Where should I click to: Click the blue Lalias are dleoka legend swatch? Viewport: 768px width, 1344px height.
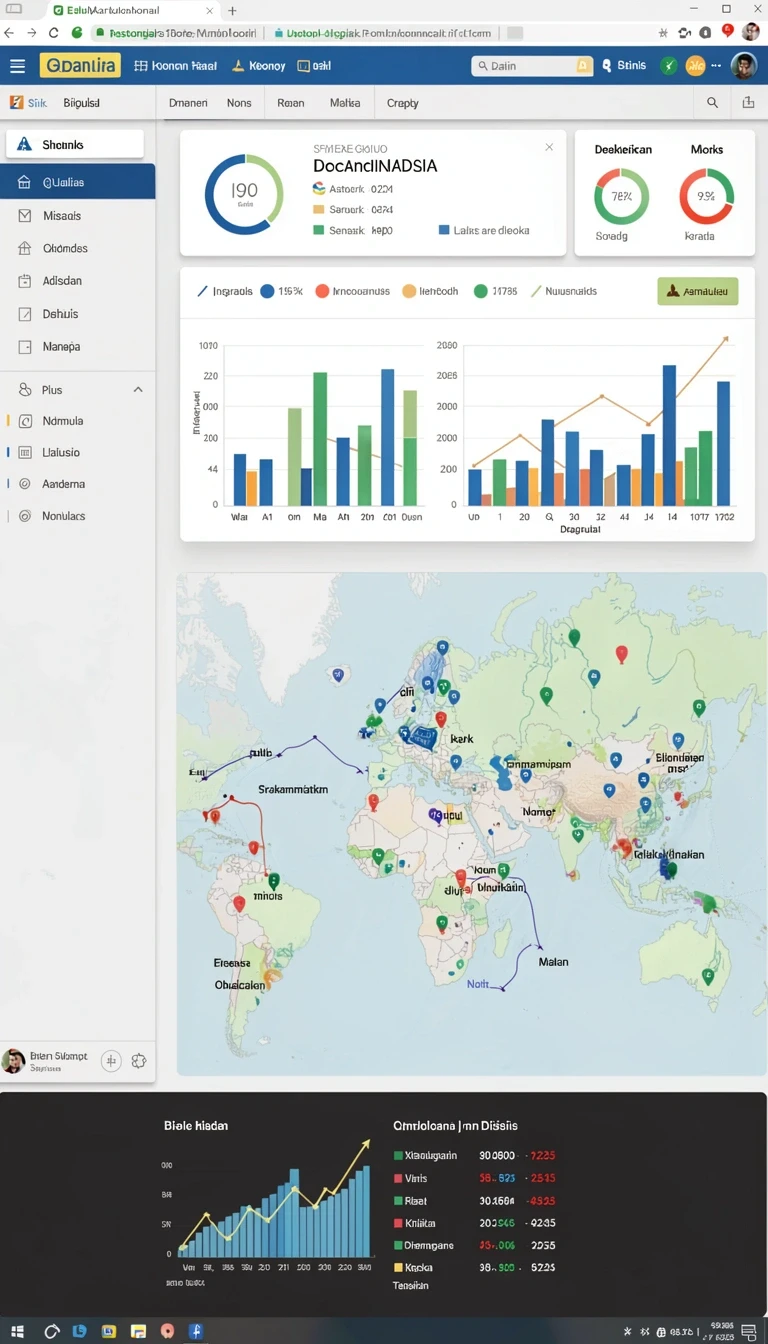click(444, 230)
